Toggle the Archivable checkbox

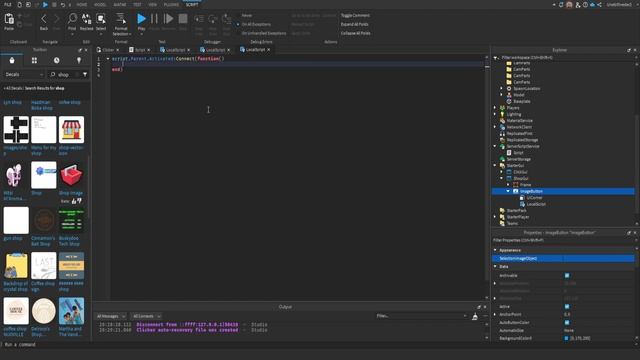click(567, 276)
